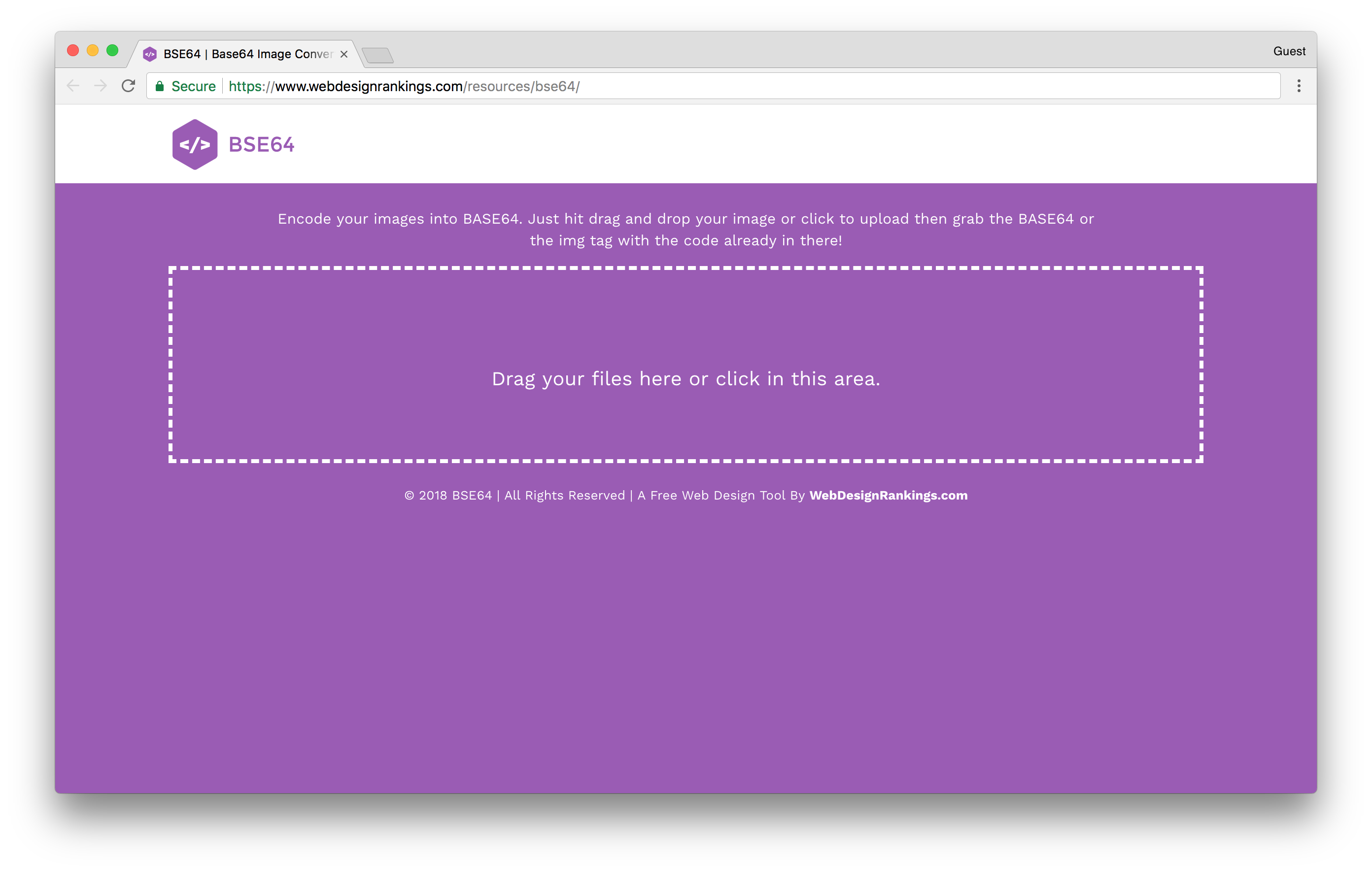Click the BSE64 hexagon code logo
Screen dimensions: 1372x872
(195, 145)
